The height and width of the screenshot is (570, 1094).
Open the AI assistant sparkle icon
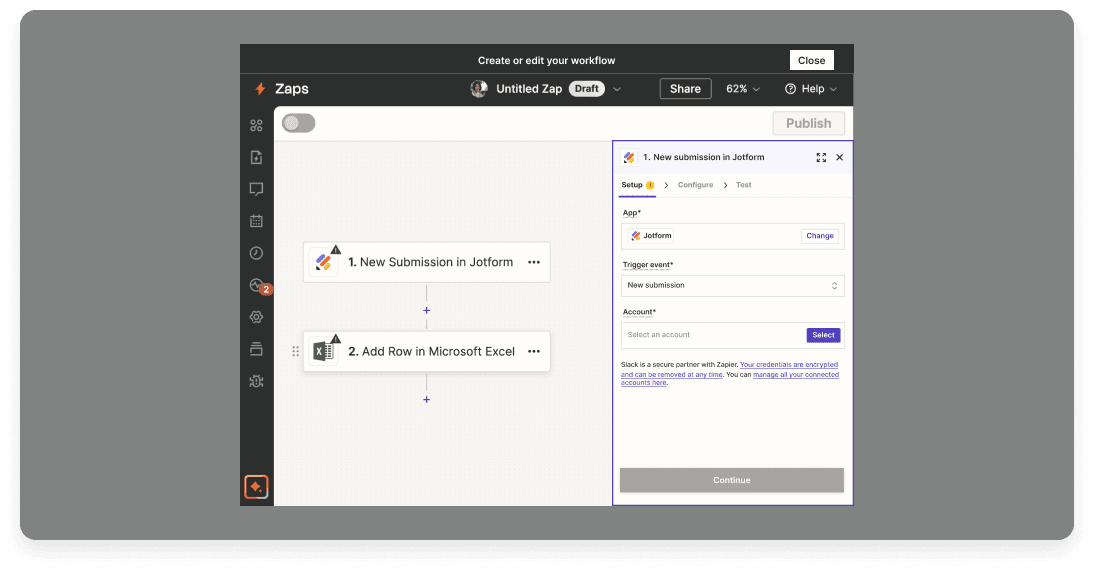[x=256, y=487]
